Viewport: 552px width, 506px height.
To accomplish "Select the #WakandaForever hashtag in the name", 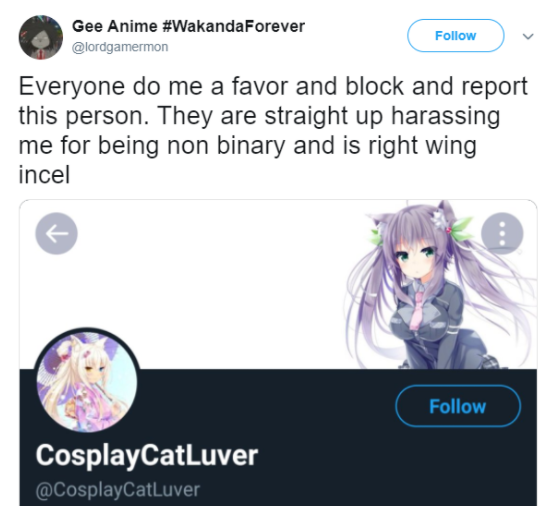I will 234,26.
